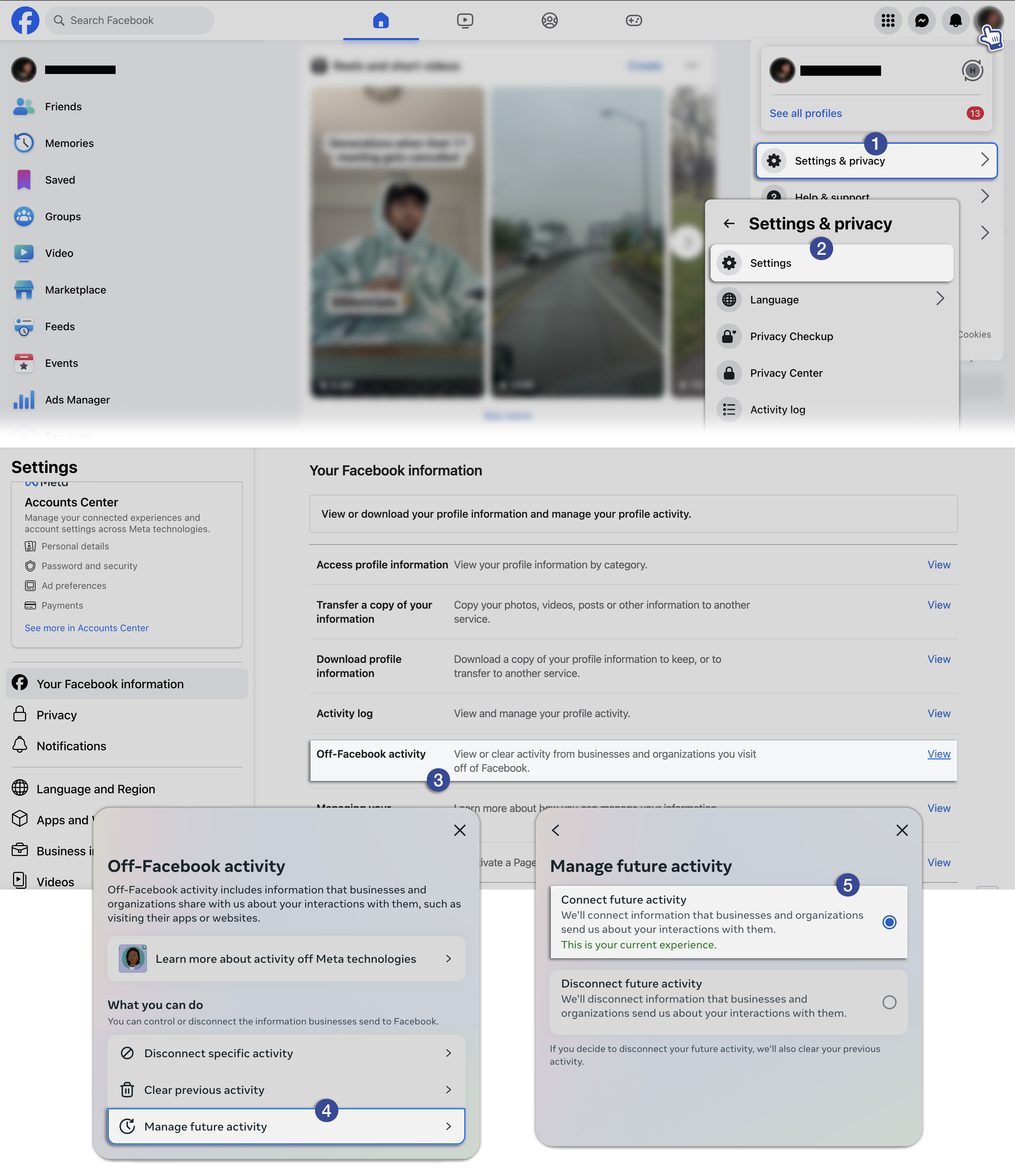Open the Video tab icon in the top navigation
Image resolution: width=1015 pixels, height=1176 pixels.
(x=465, y=20)
